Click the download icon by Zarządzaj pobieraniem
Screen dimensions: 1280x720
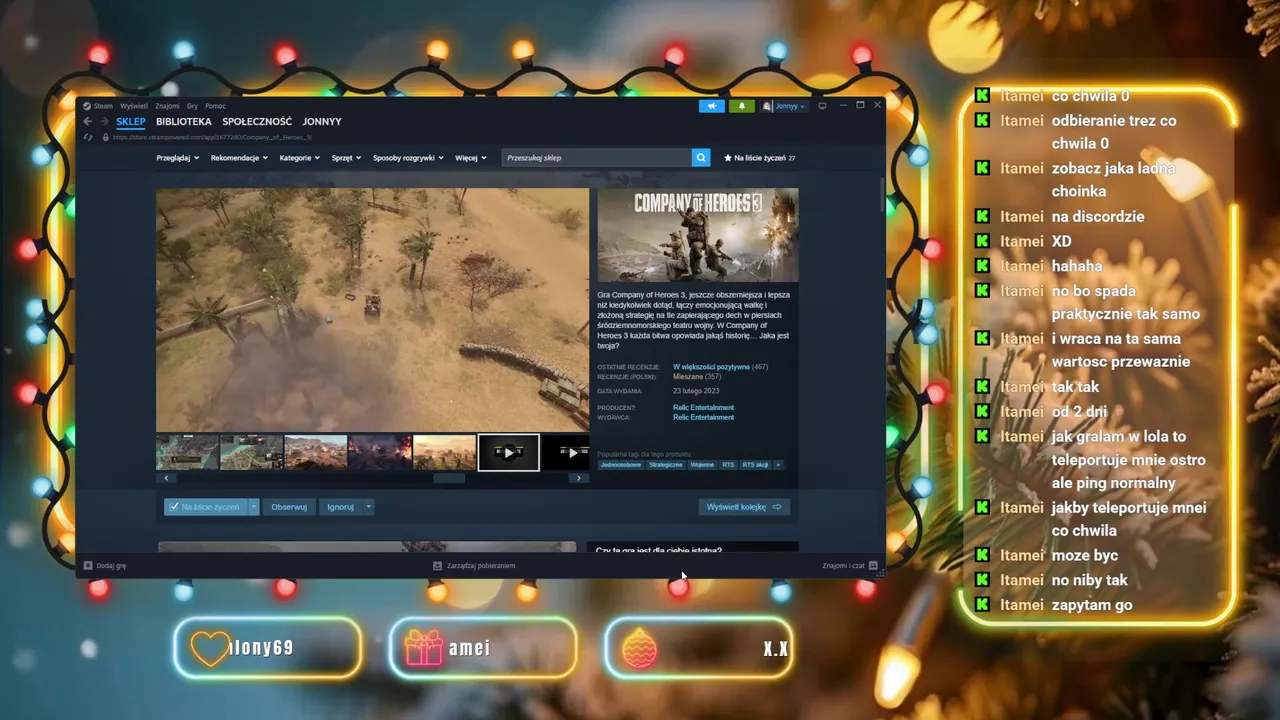tap(437, 566)
